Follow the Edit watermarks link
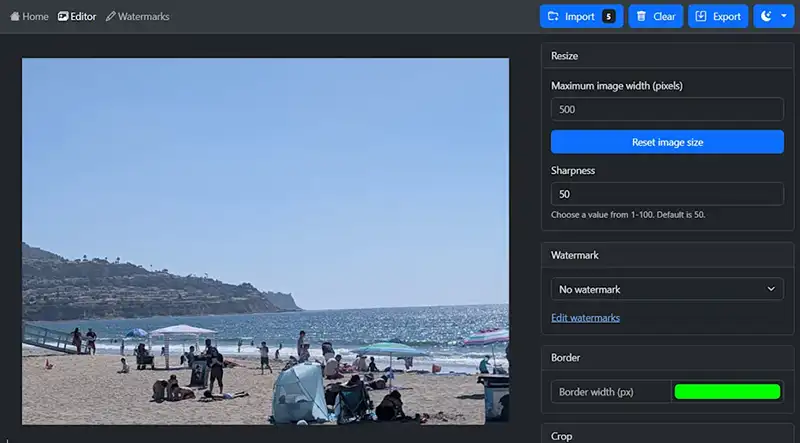Viewport: 800px width, 443px height. pos(585,318)
